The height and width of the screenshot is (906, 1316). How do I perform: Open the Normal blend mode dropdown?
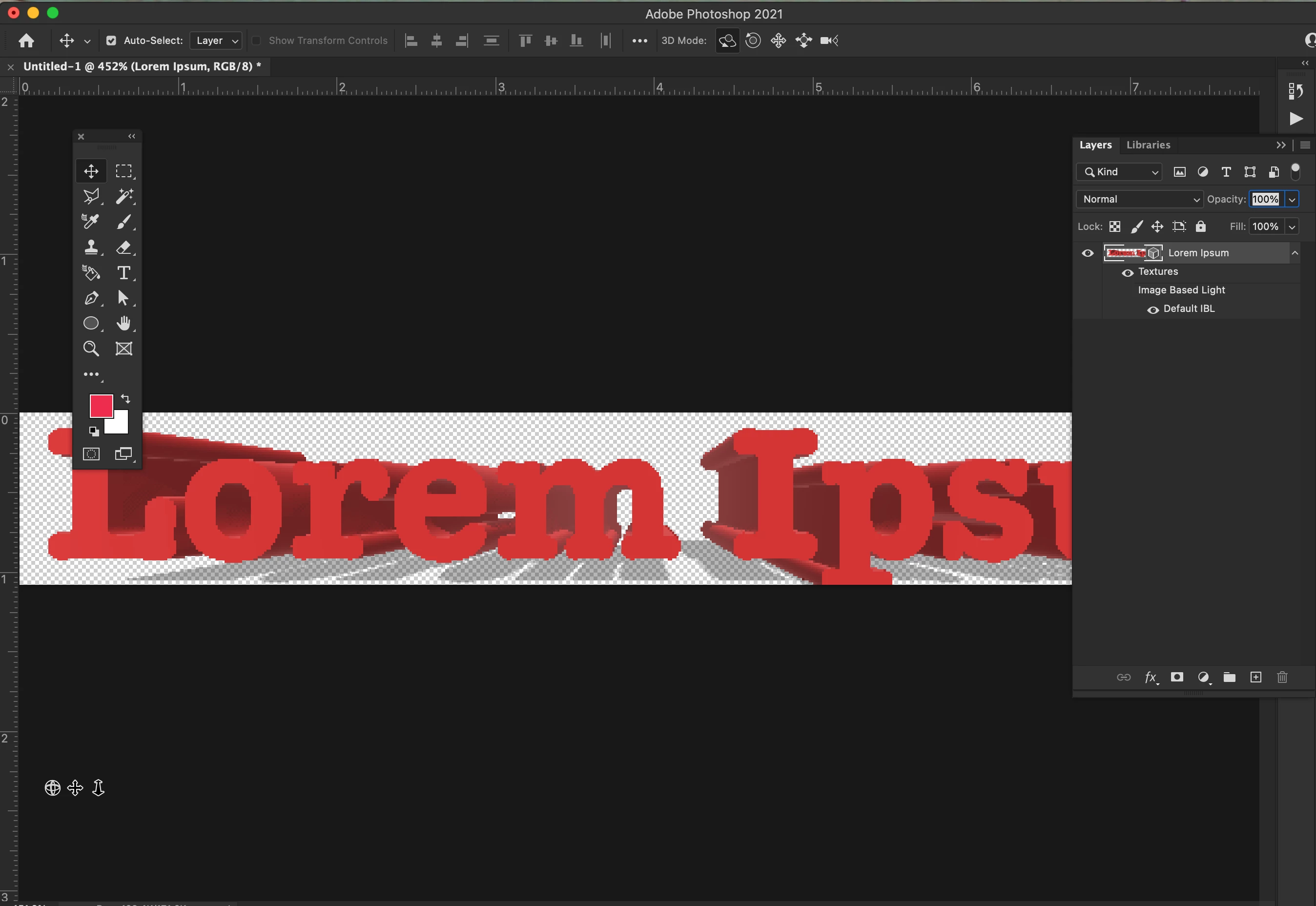pyautogui.click(x=1139, y=199)
